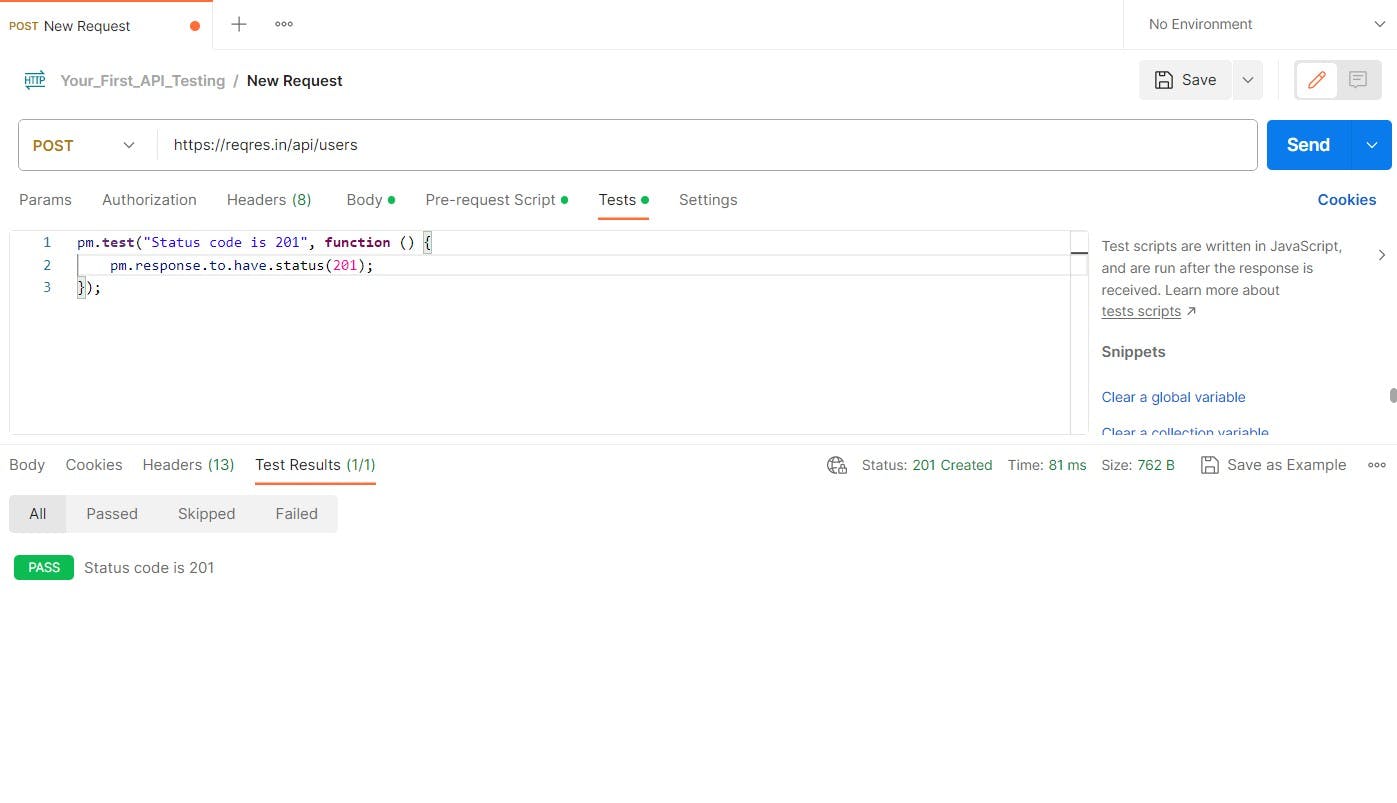Viewport: 1397px width, 803px height.
Task: Click the New Request breadcrumb name
Action: [294, 81]
